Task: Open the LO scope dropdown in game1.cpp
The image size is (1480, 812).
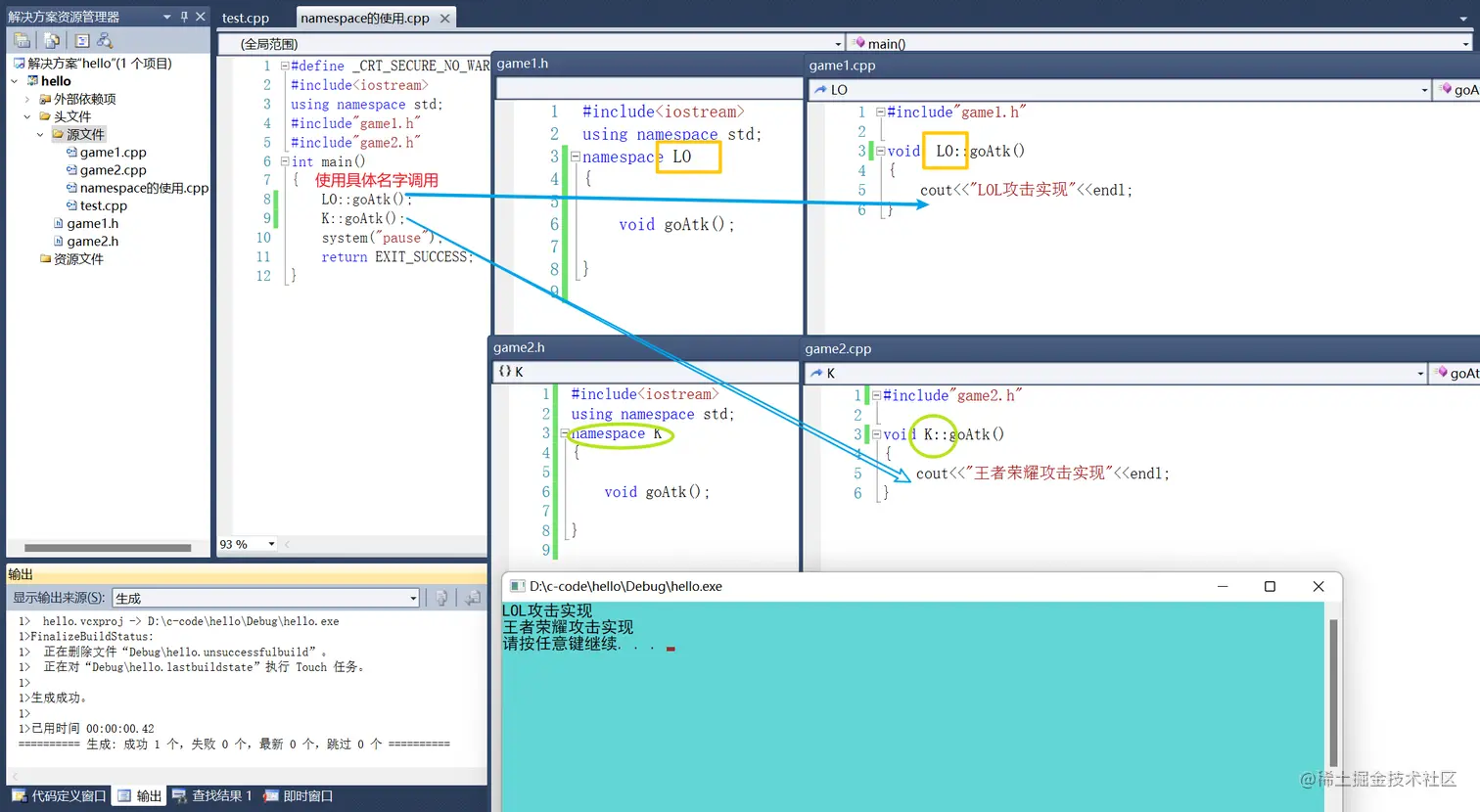Action: point(1424,90)
